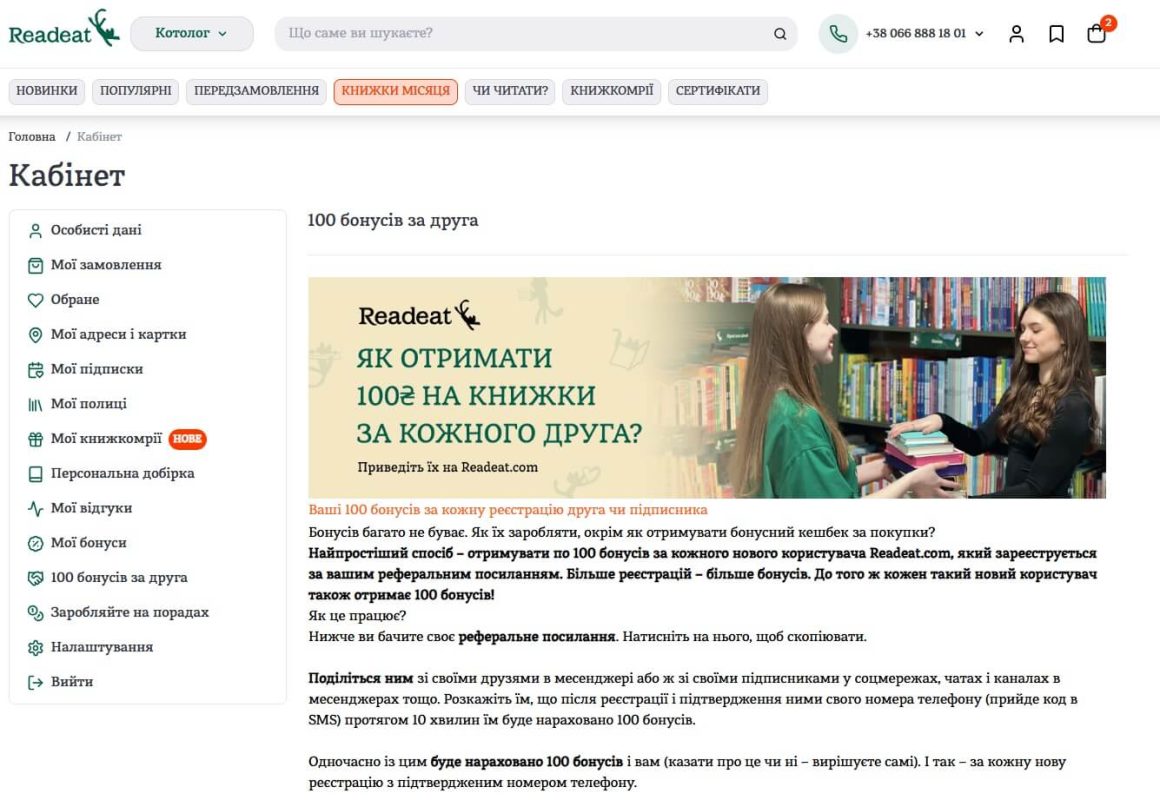
Task: Select the НОВИНКИ tab
Action: (47, 91)
